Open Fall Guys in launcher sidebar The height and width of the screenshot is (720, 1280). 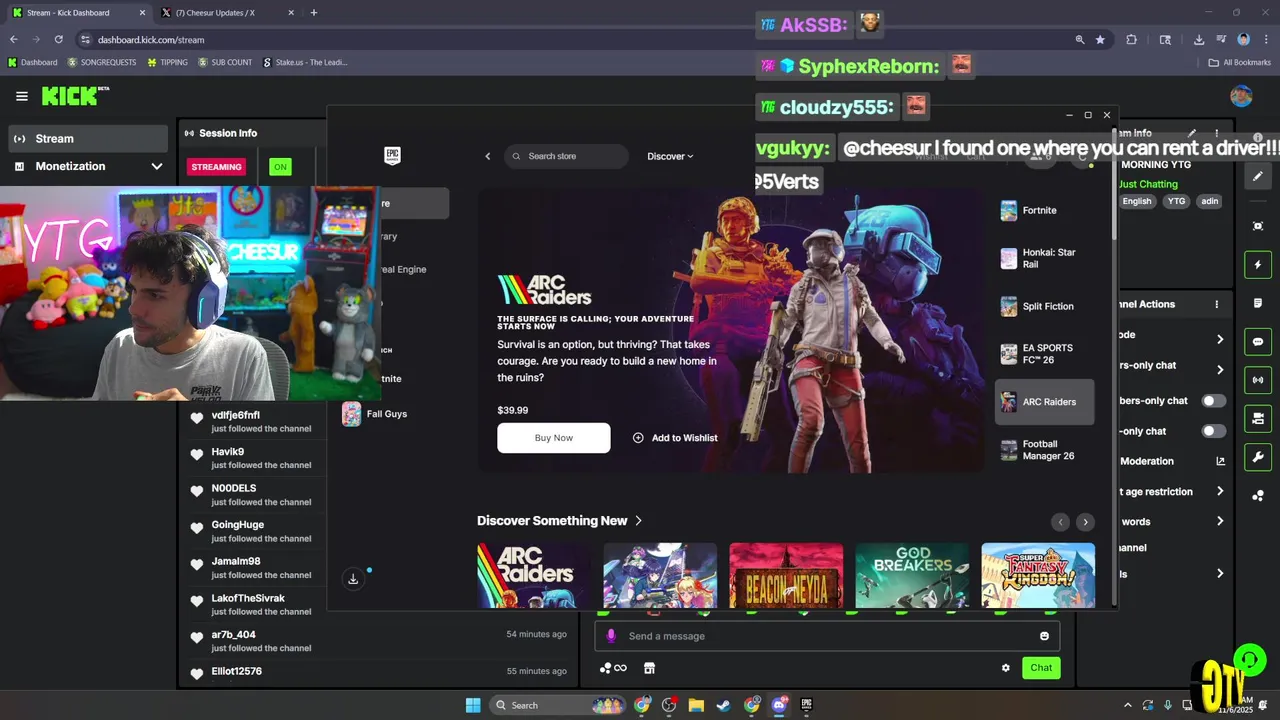point(385,414)
